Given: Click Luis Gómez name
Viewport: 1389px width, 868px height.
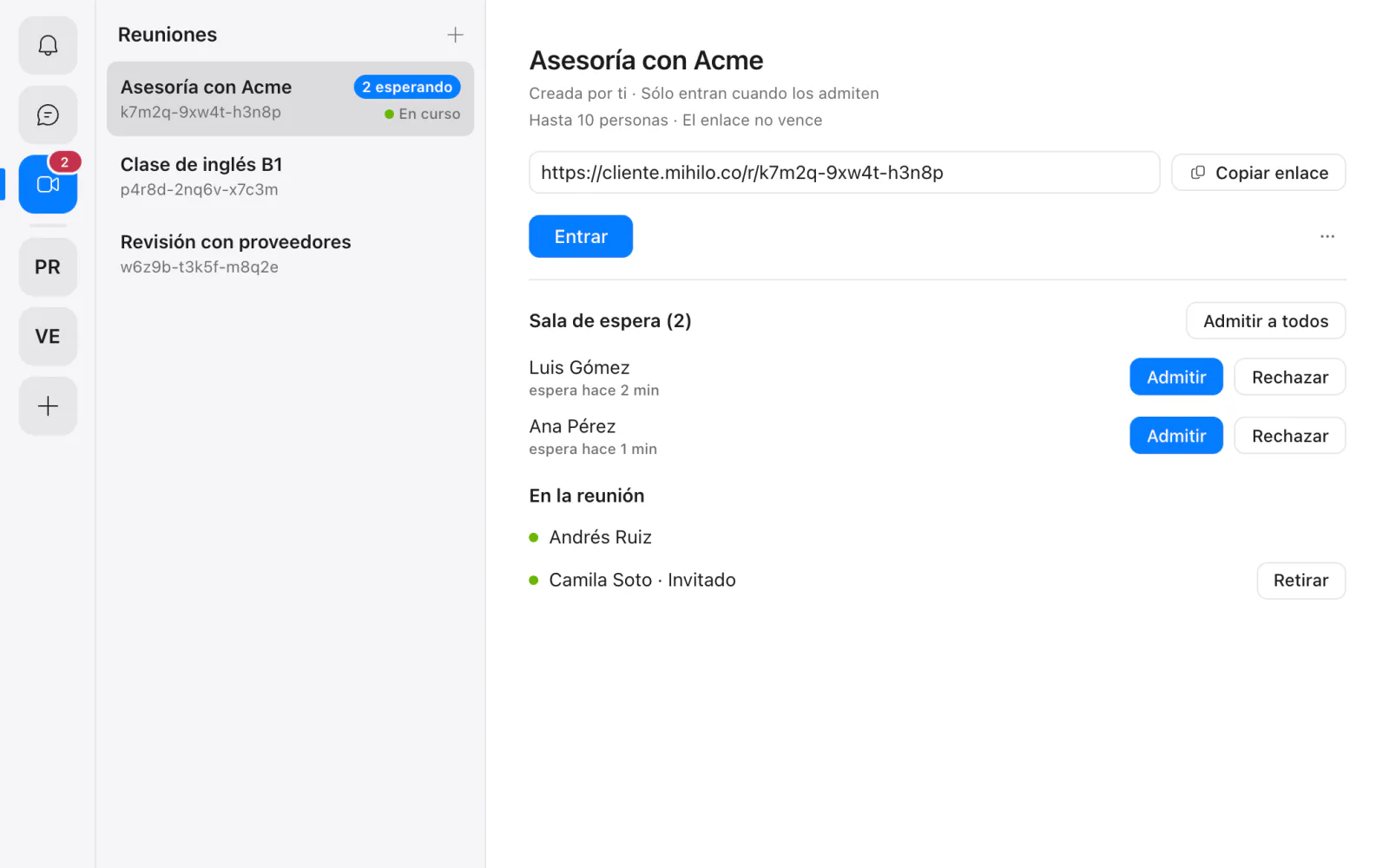Looking at the screenshot, I should pos(579,367).
